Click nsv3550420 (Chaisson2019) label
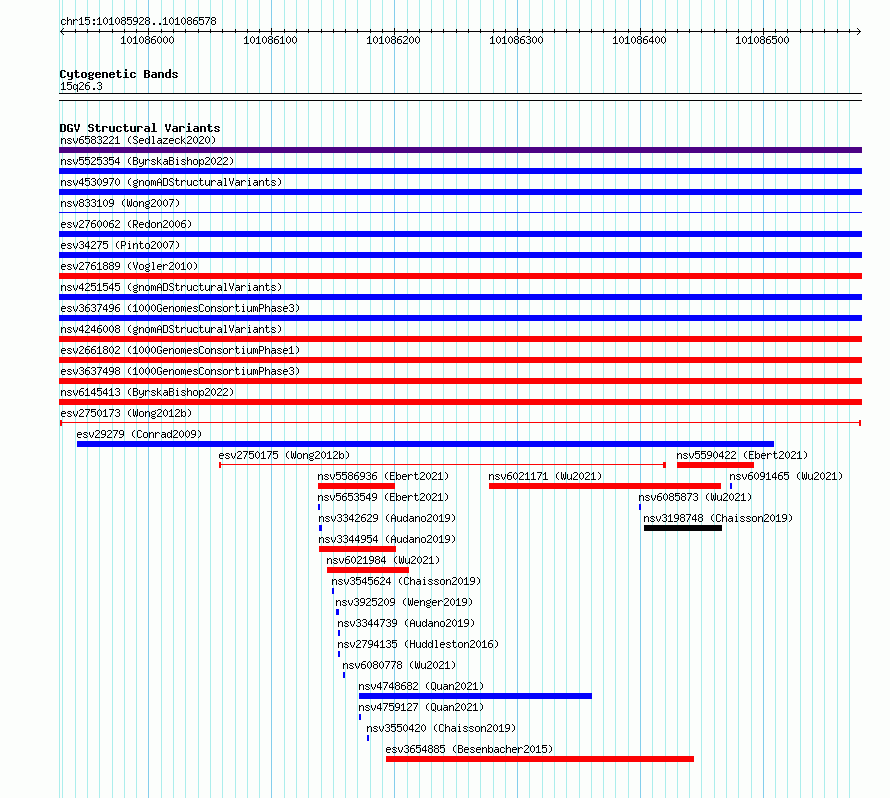 (x=441, y=728)
